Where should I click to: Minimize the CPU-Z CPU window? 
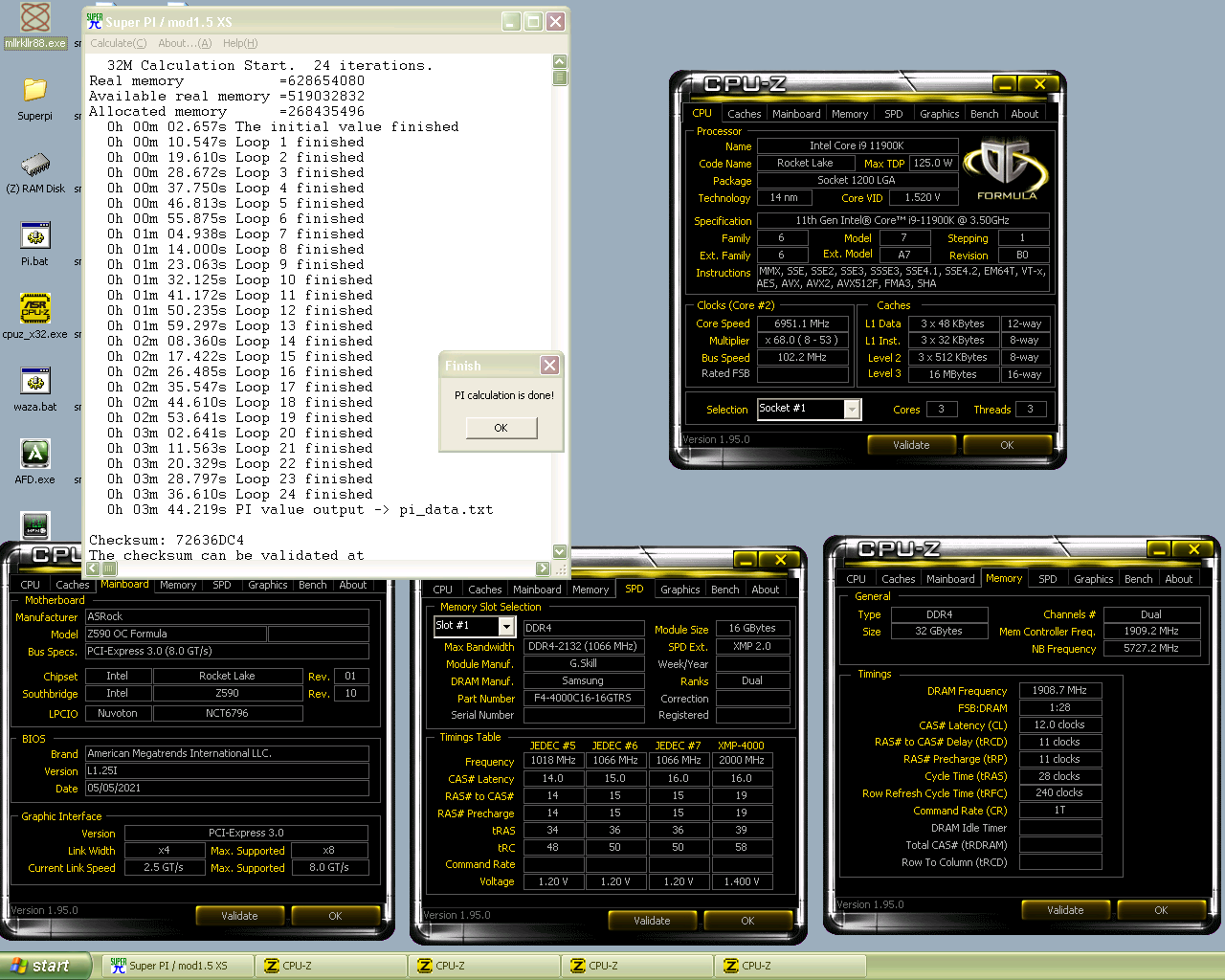1005,84
